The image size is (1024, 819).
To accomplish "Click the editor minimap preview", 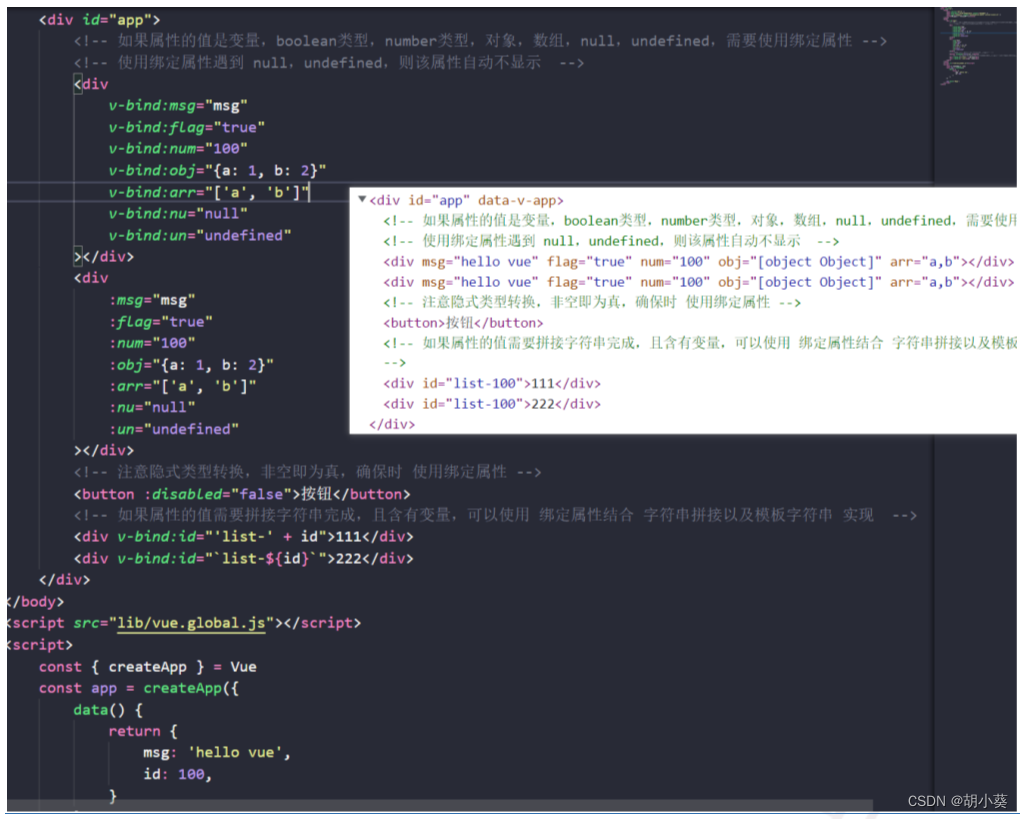I will (x=976, y=46).
